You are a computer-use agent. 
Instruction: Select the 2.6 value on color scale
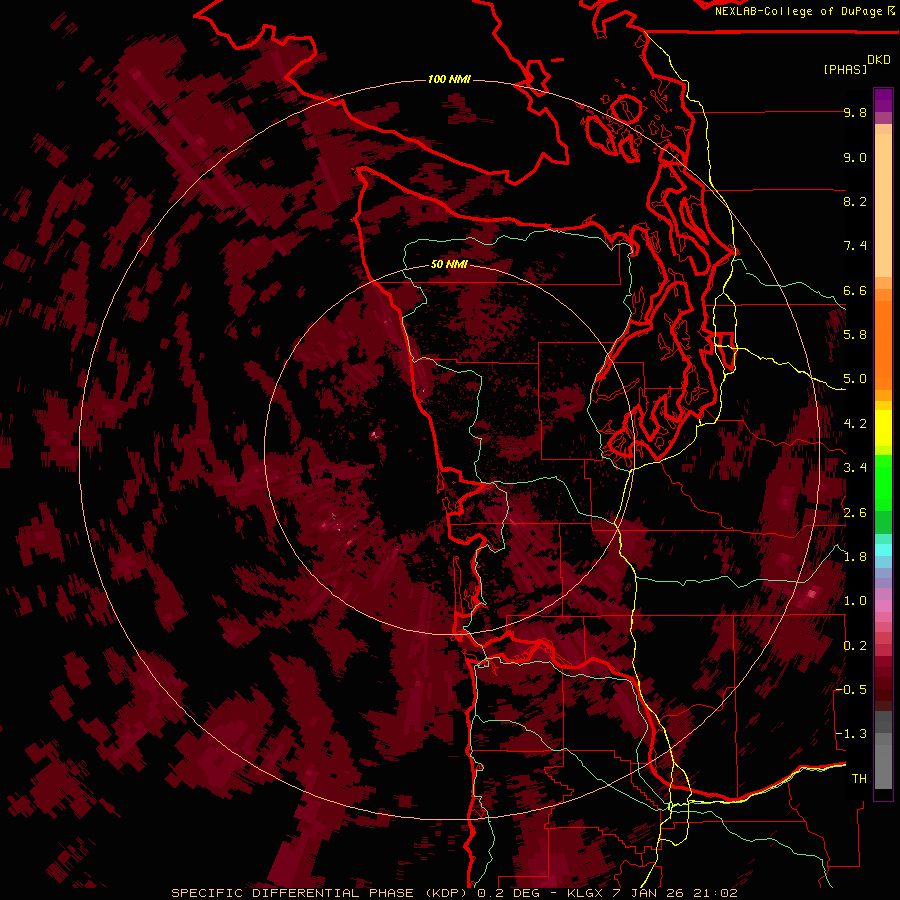click(855, 513)
